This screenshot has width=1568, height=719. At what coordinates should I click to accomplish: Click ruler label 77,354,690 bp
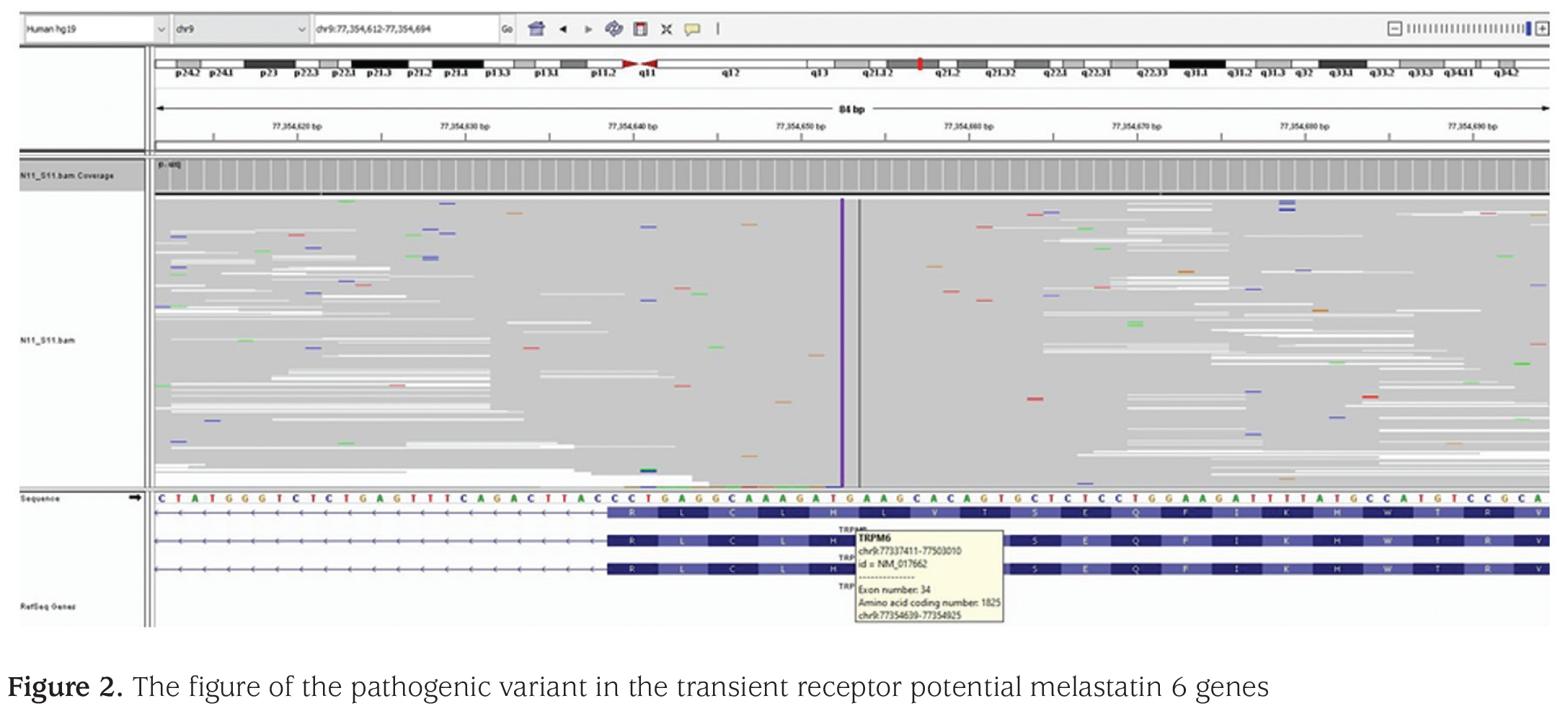[x=1473, y=126]
